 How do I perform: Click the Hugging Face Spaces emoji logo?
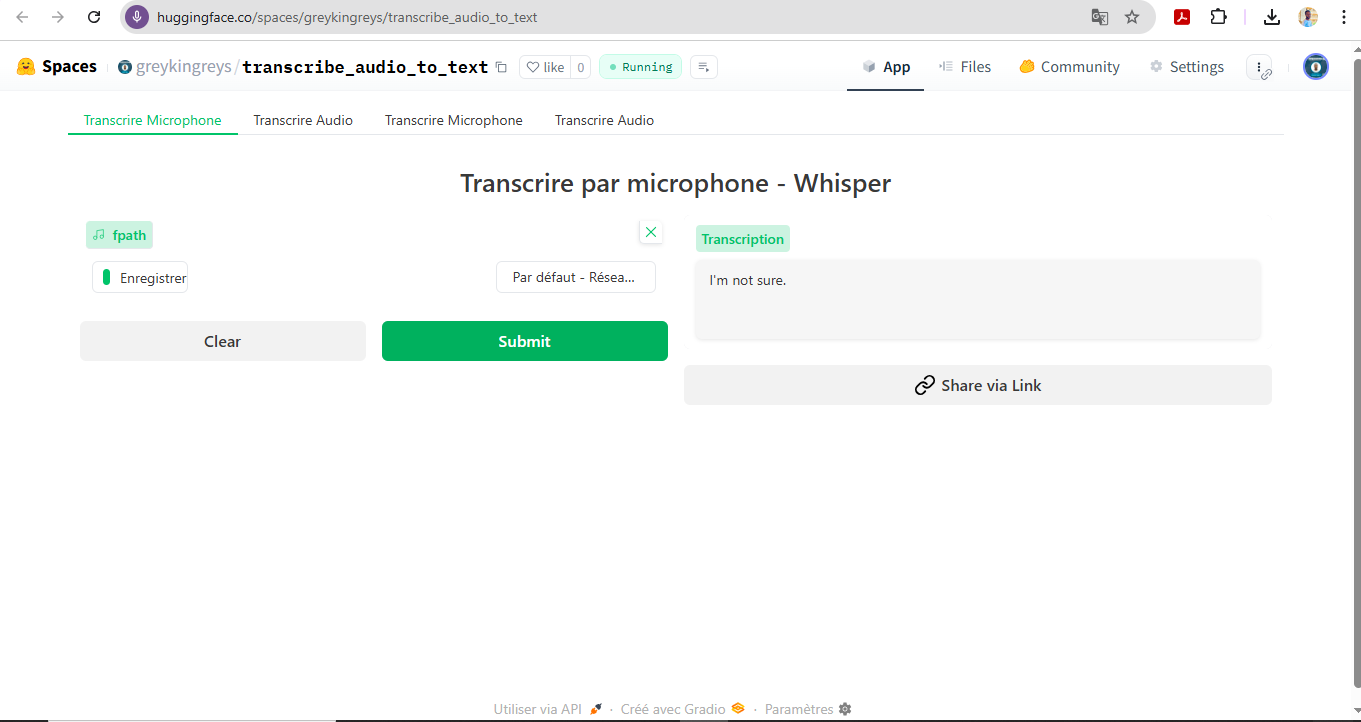pos(25,66)
